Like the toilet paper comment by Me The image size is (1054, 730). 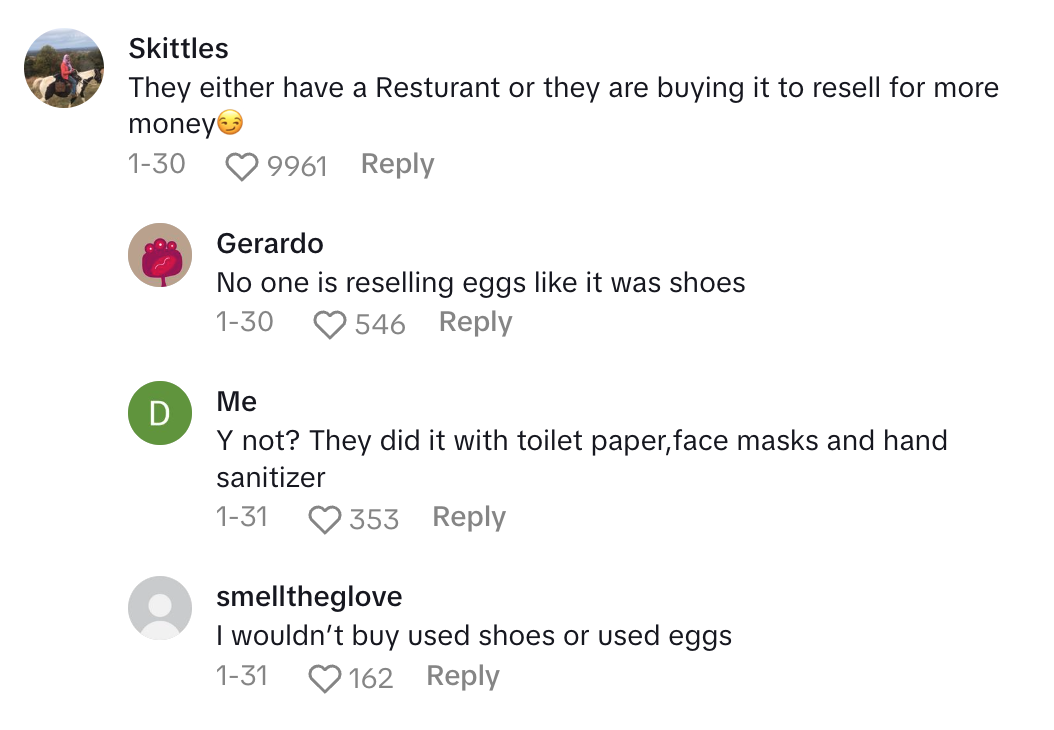click(324, 519)
